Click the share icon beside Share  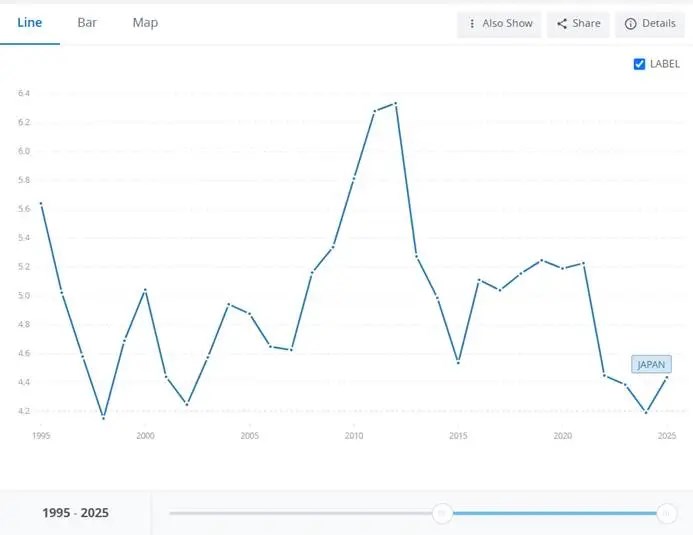[x=562, y=23]
